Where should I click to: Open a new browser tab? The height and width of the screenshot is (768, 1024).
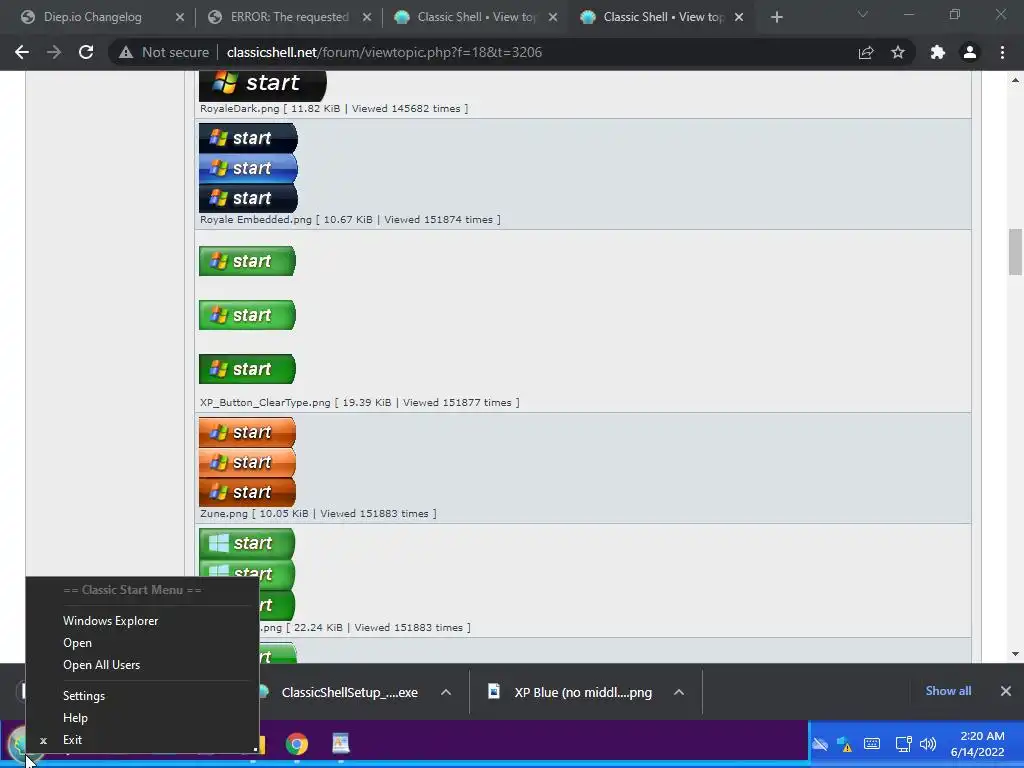coord(776,17)
